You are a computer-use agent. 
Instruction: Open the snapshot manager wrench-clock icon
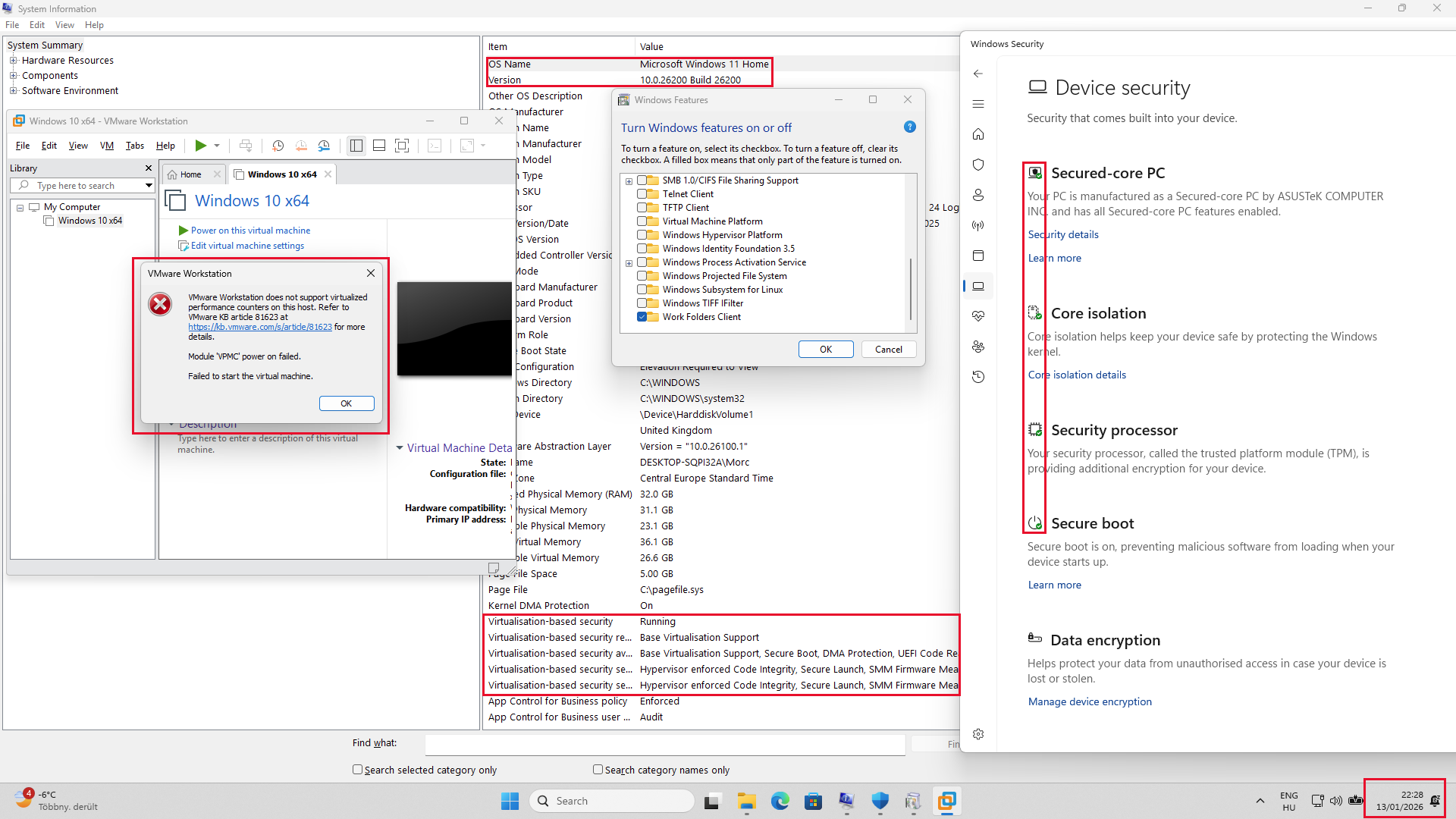tap(324, 146)
